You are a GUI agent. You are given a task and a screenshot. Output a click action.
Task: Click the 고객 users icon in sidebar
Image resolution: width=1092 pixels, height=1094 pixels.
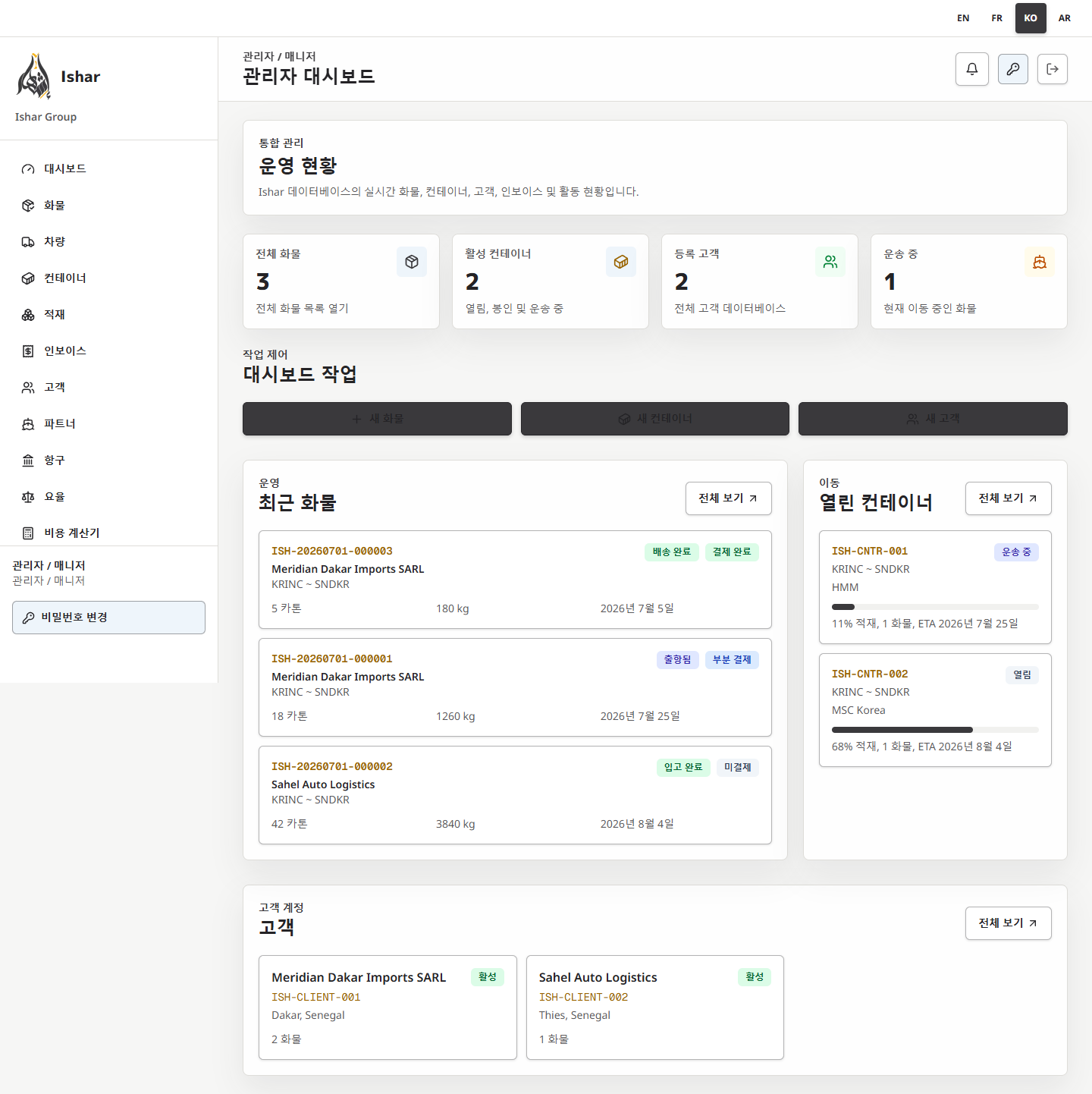pyautogui.click(x=28, y=388)
